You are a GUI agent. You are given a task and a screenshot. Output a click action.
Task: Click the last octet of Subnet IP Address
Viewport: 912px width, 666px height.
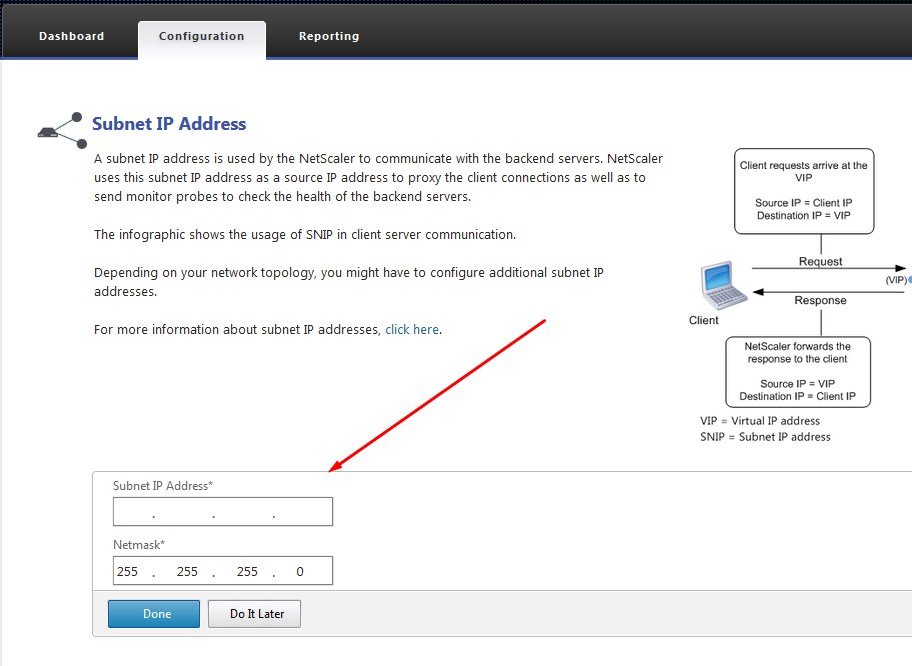click(302, 513)
